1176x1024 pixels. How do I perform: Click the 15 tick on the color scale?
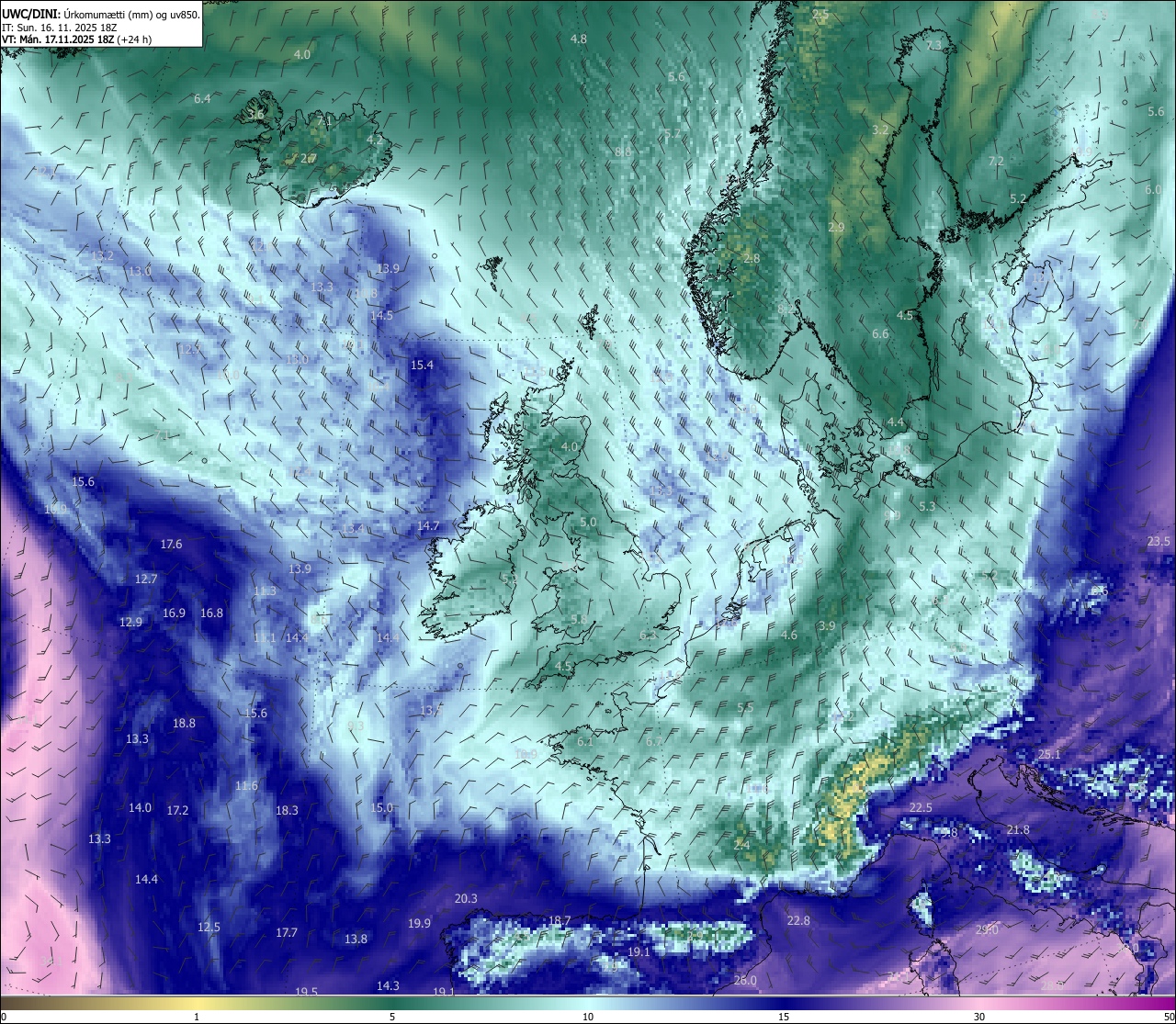pos(784,1017)
